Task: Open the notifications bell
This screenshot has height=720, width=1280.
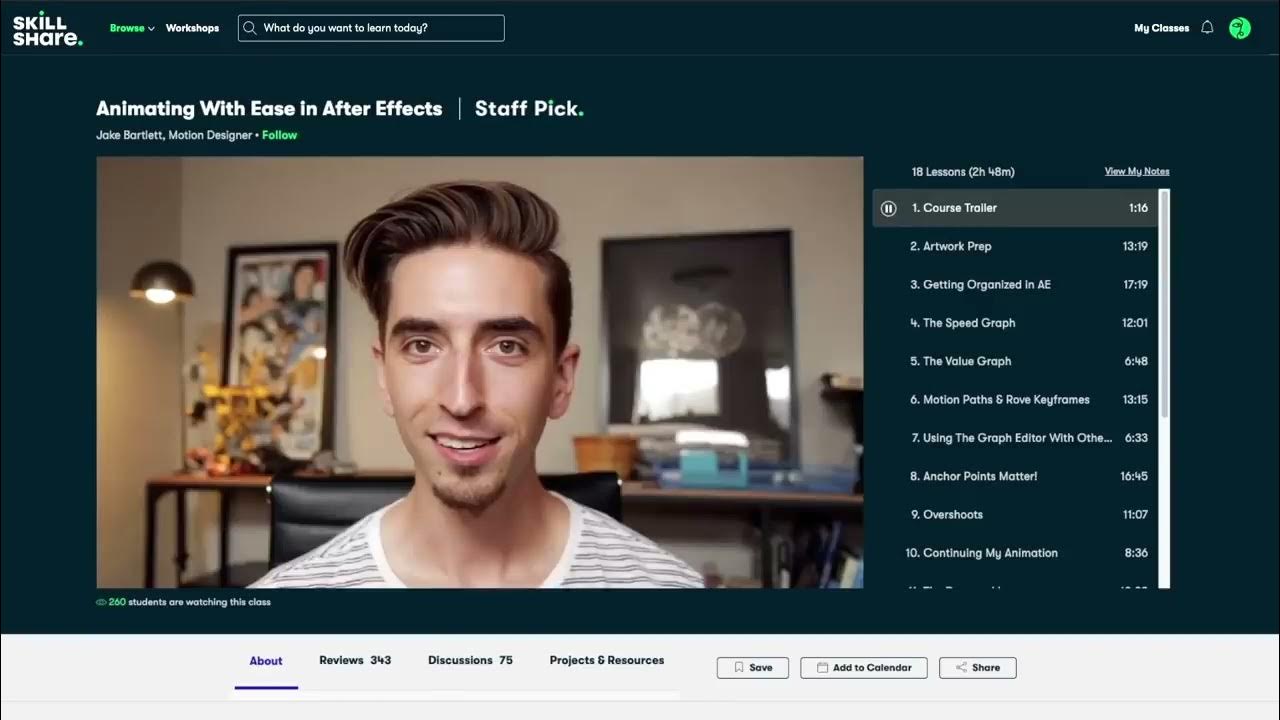Action: click(1207, 28)
